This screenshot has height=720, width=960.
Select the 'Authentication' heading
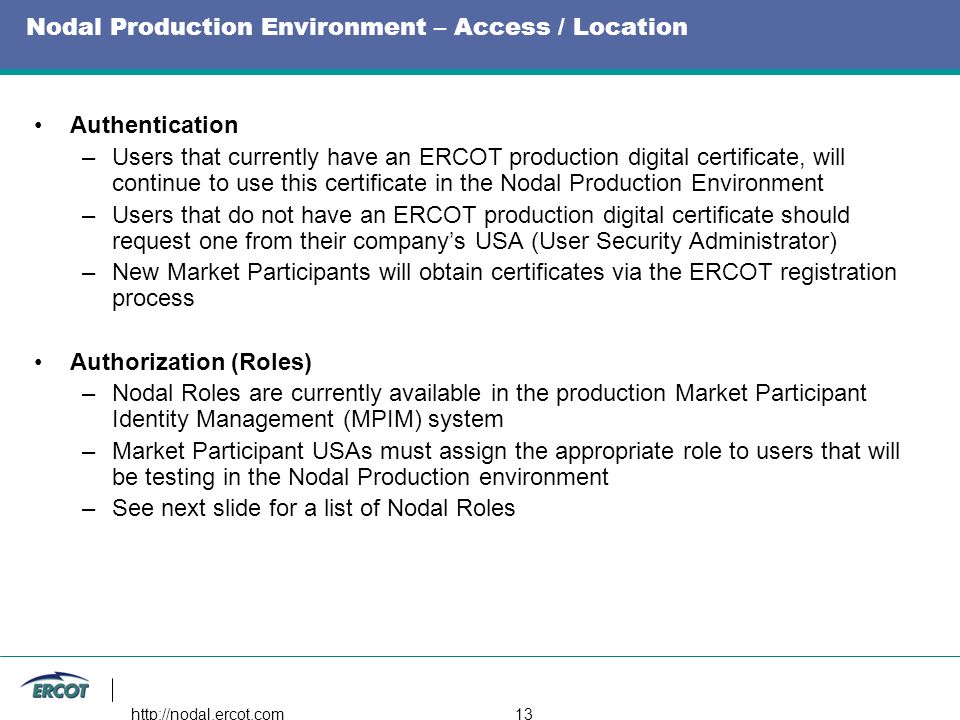click(x=154, y=125)
